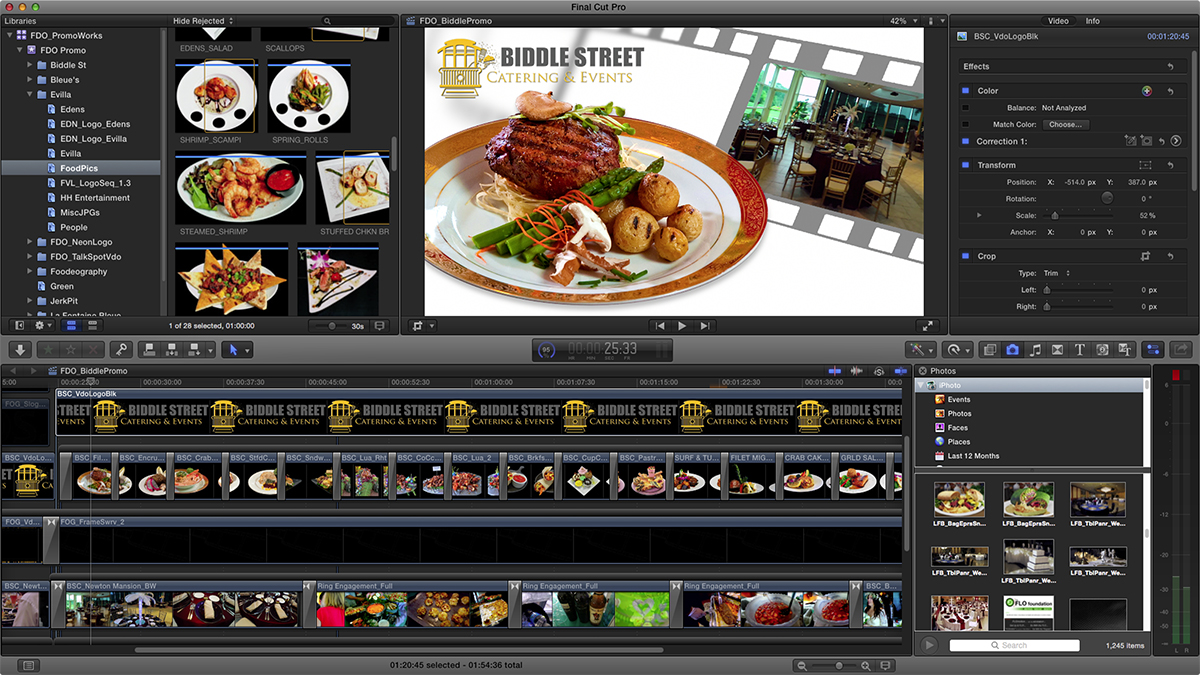Screen dimensions: 1200x675
Task: Activate Crop onscreen controls icon
Action: pyautogui.click(x=1146, y=256)
